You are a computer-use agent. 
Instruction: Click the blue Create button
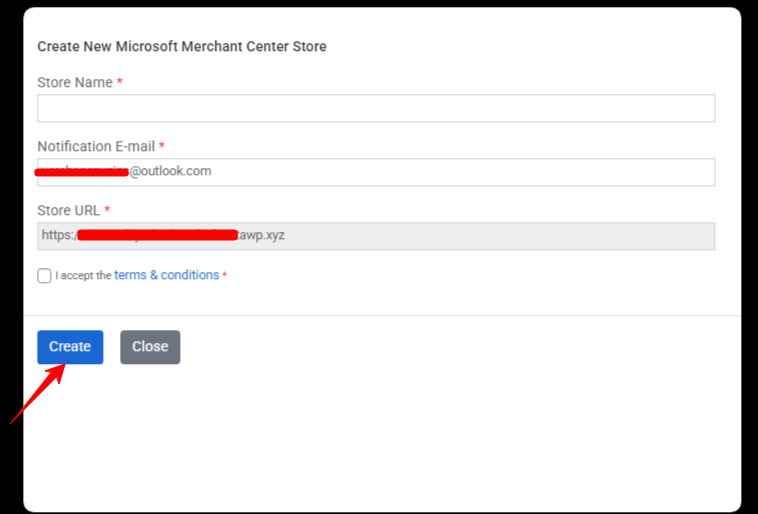tap(70, 347)
